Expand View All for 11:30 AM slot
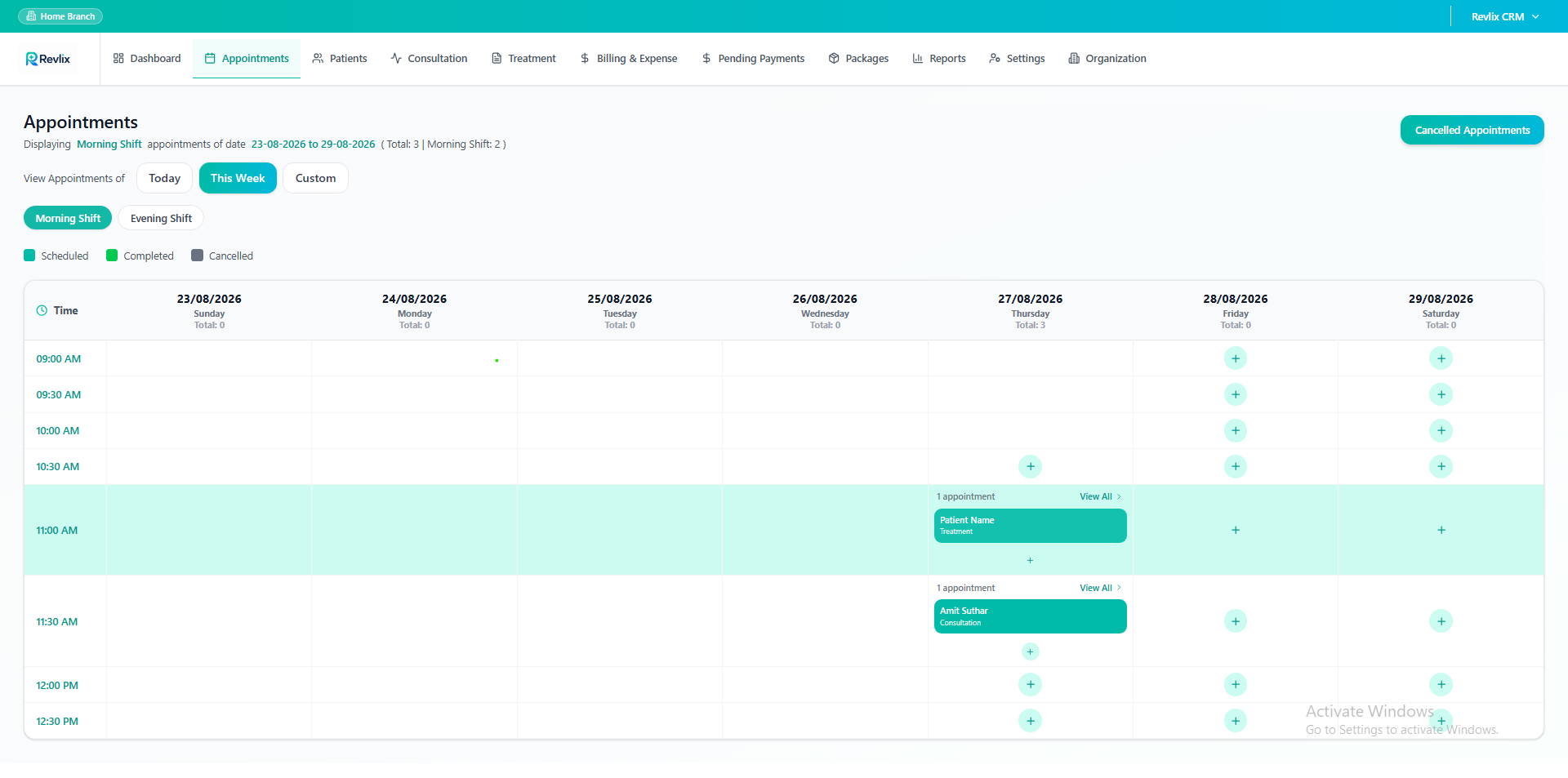Screen dimensions: 1568x778 tap(1100, 588)
